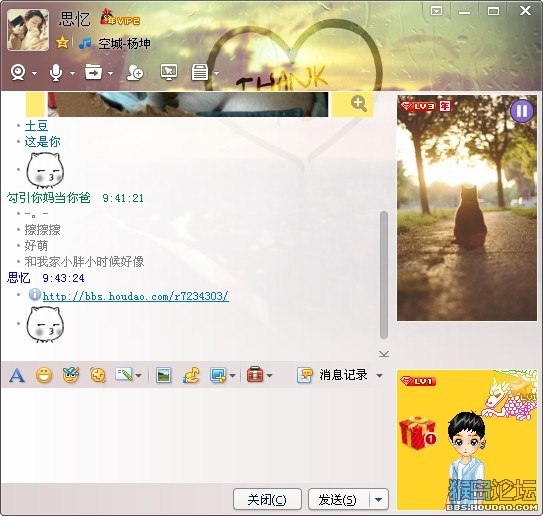
Task: Toggle the favorite star beside the music status
Action: click(x=62, y=43)
